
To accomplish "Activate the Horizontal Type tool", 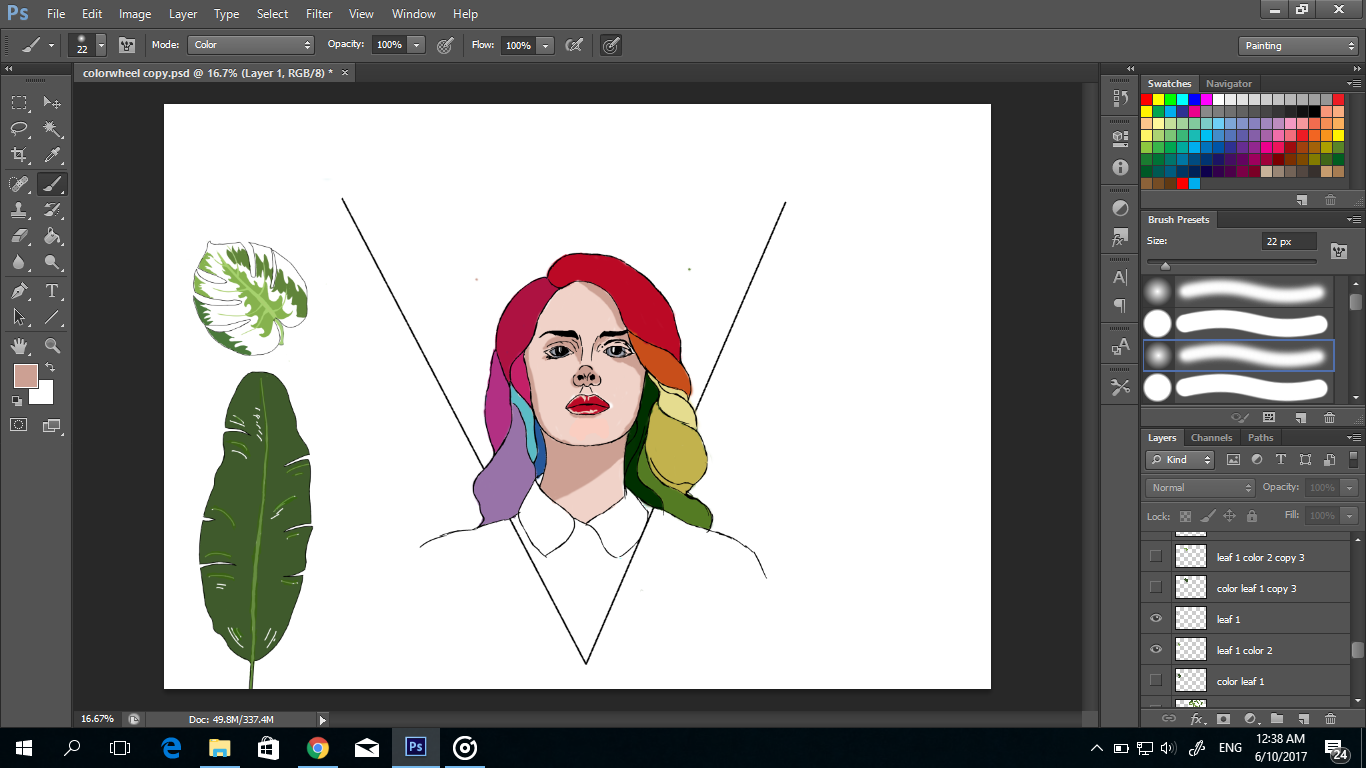I will click(x=53, y=291).
